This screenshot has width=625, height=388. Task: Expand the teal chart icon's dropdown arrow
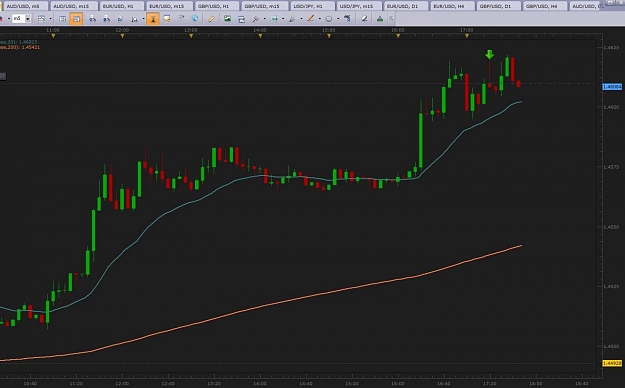[283, 18]
